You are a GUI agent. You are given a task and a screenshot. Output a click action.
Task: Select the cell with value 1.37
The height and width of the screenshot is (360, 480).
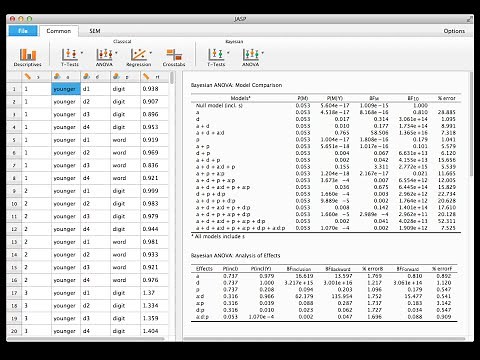pos(154,293)
